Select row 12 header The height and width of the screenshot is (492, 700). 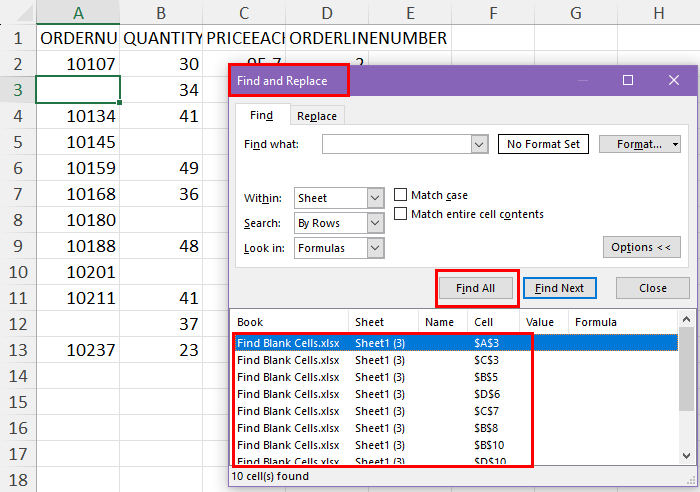point(18,324)
